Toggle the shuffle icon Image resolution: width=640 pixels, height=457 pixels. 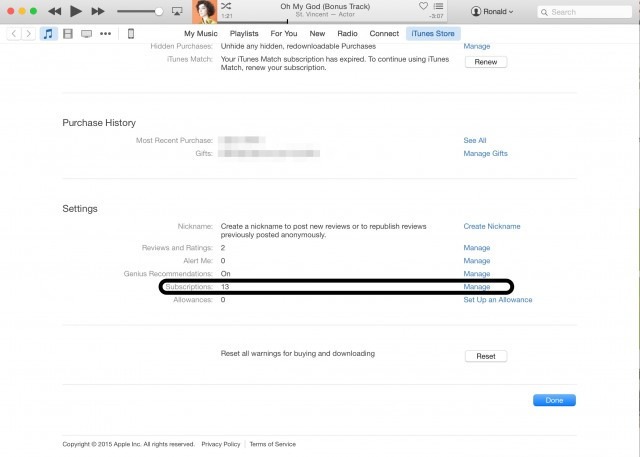coord(226,6)
